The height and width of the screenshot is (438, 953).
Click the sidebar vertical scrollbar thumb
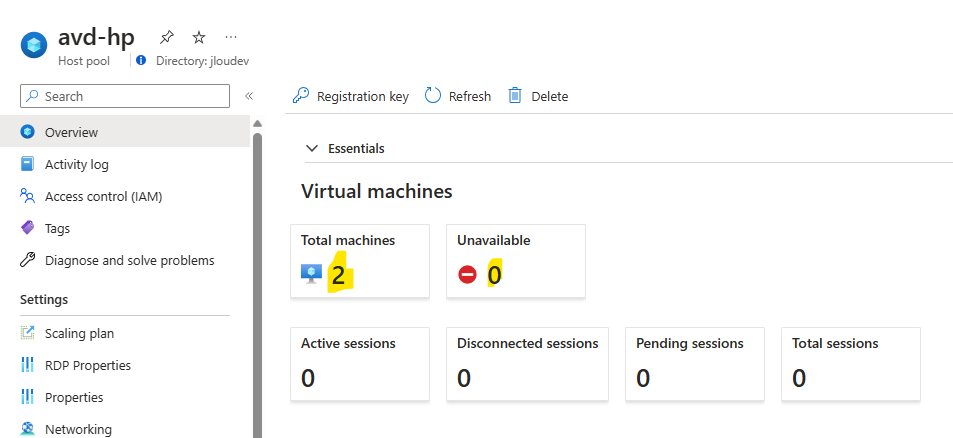(x=258, y=284)
